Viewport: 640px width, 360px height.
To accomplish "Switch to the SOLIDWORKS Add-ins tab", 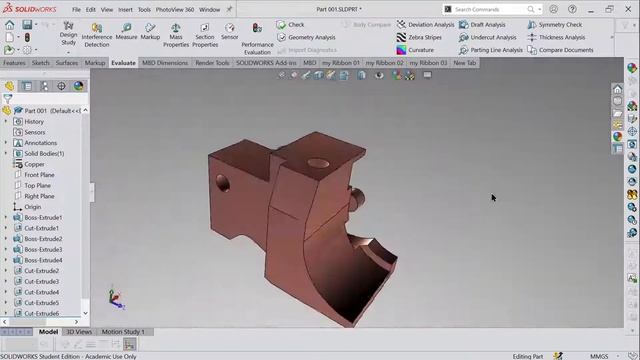I will click(x=266, y=63).
